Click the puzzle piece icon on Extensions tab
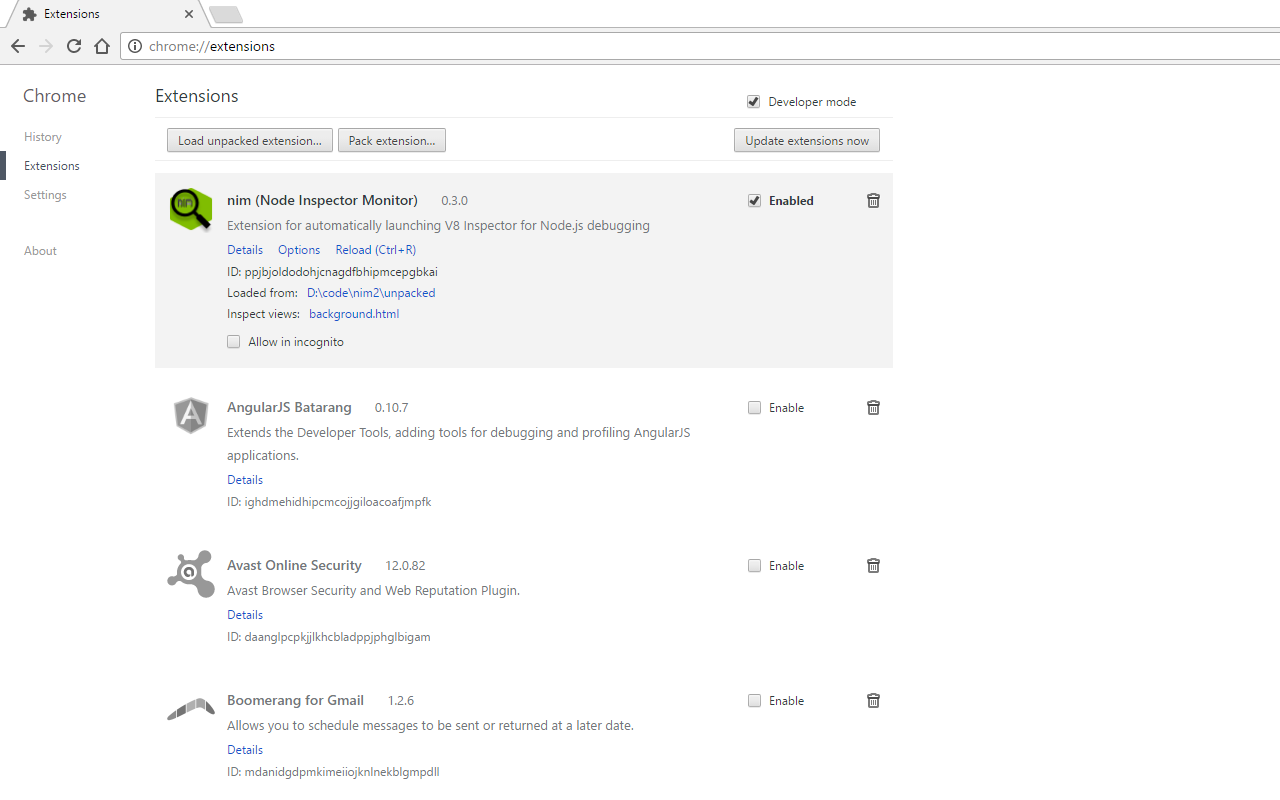The width and height of the screenshot is (1280, 800). point(30,14)
